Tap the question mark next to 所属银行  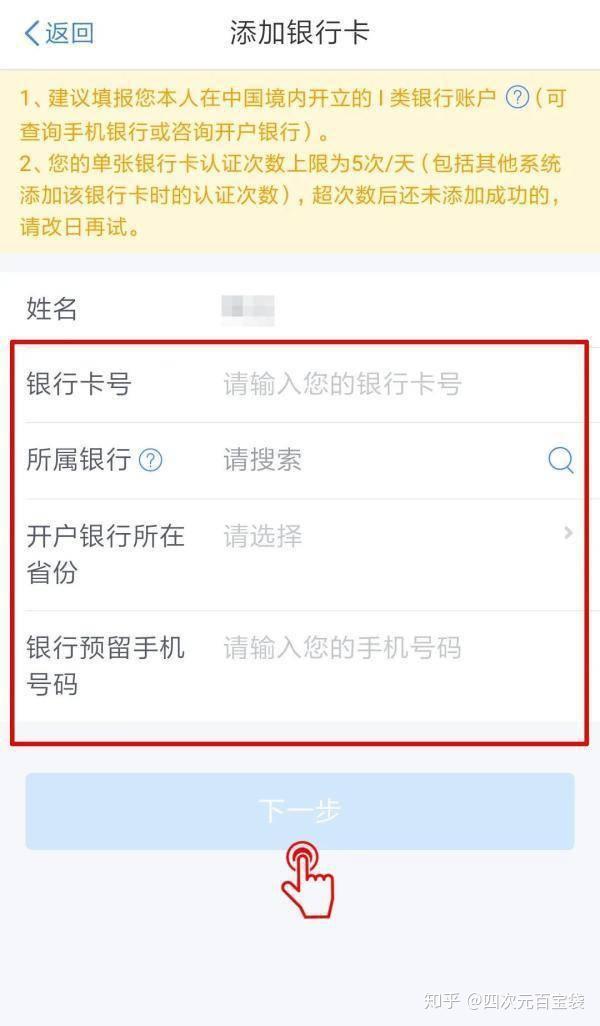coord(150,461)
